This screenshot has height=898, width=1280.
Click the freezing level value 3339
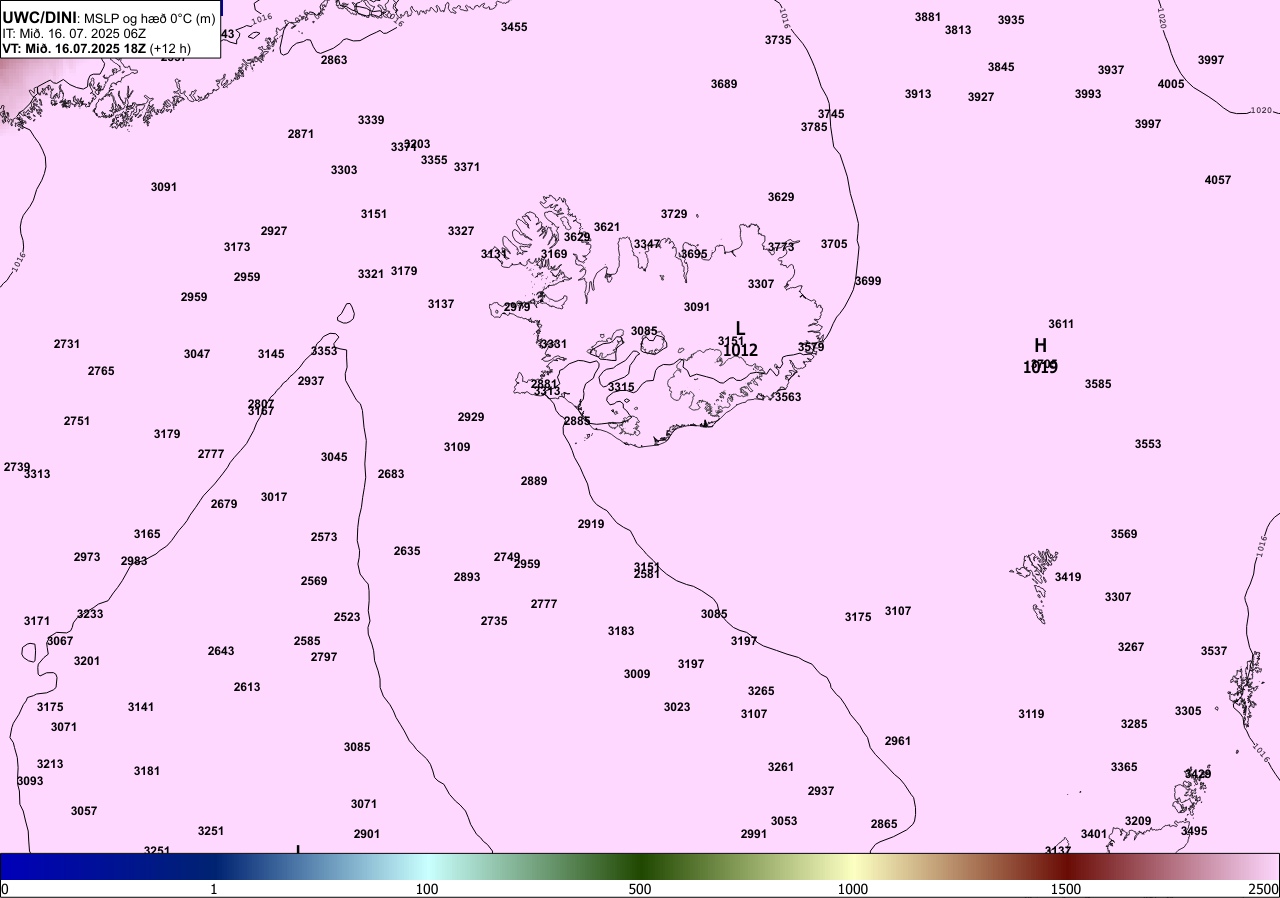point(371,120)
